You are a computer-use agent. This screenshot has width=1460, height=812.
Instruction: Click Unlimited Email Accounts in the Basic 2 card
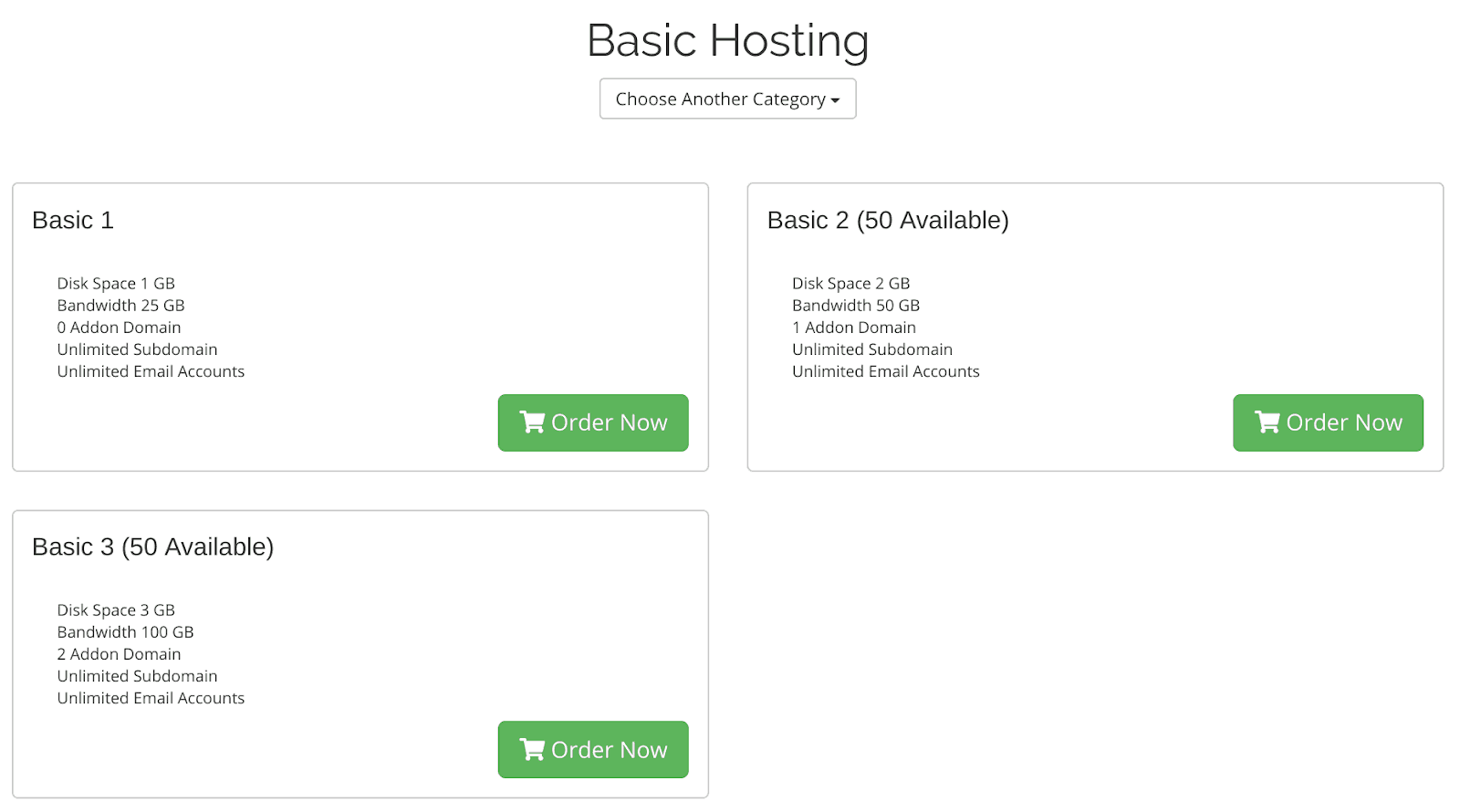click(x=886, y=371)
